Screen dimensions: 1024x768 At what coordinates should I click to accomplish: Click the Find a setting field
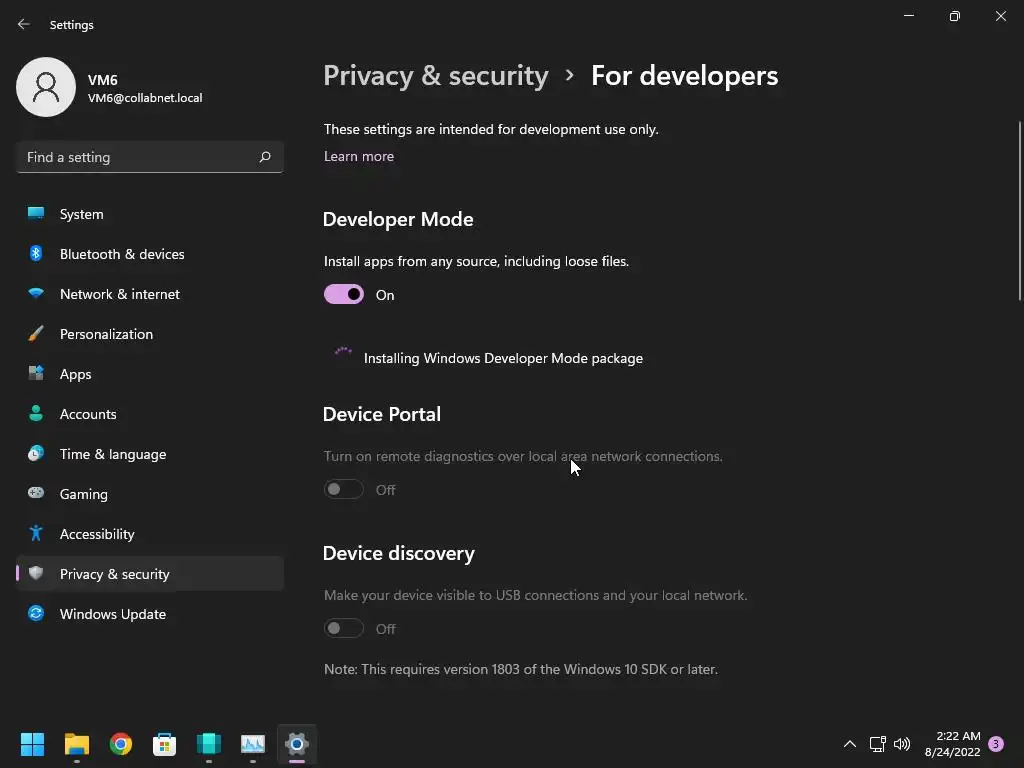click(x=138, y=157)
